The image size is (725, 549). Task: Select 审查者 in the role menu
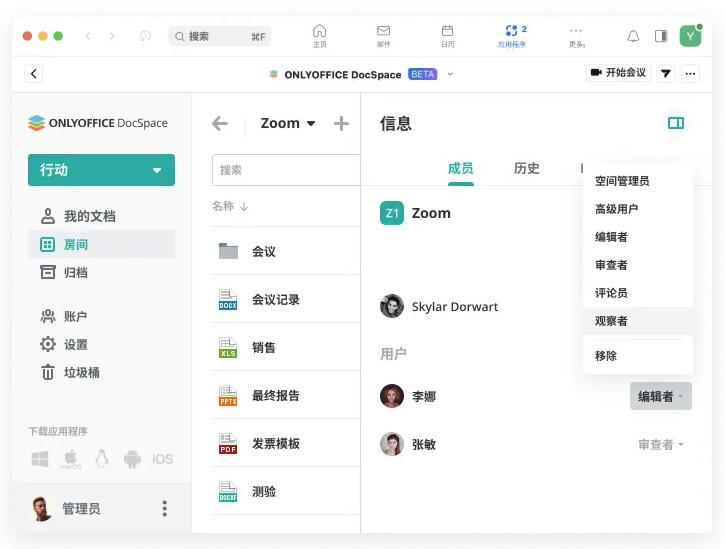pos(638,265)
